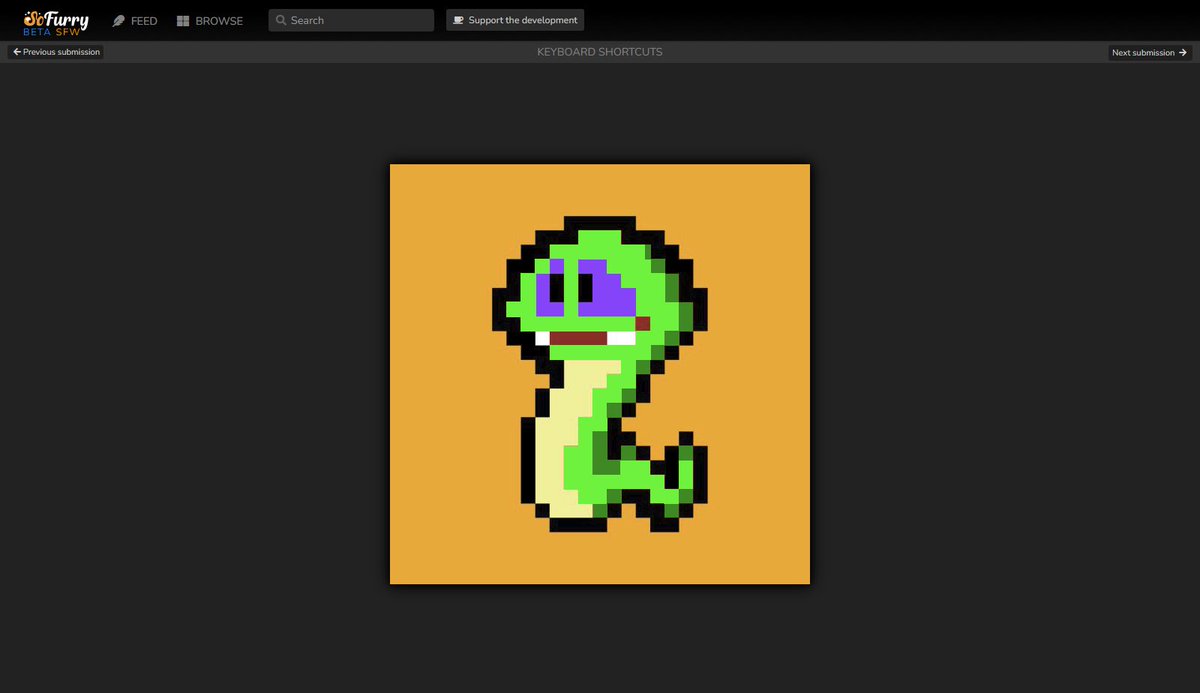Screen dimensions: 1200x693
Task: Click the magnifier icon in Search box
Action: (281, 20)
